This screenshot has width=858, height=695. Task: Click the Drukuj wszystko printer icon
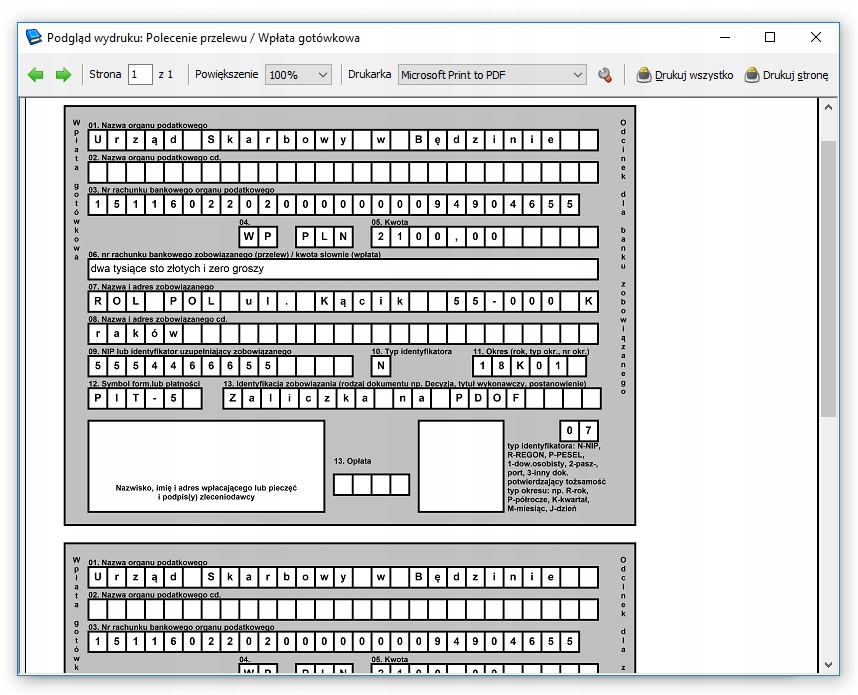tap(644, 75)
